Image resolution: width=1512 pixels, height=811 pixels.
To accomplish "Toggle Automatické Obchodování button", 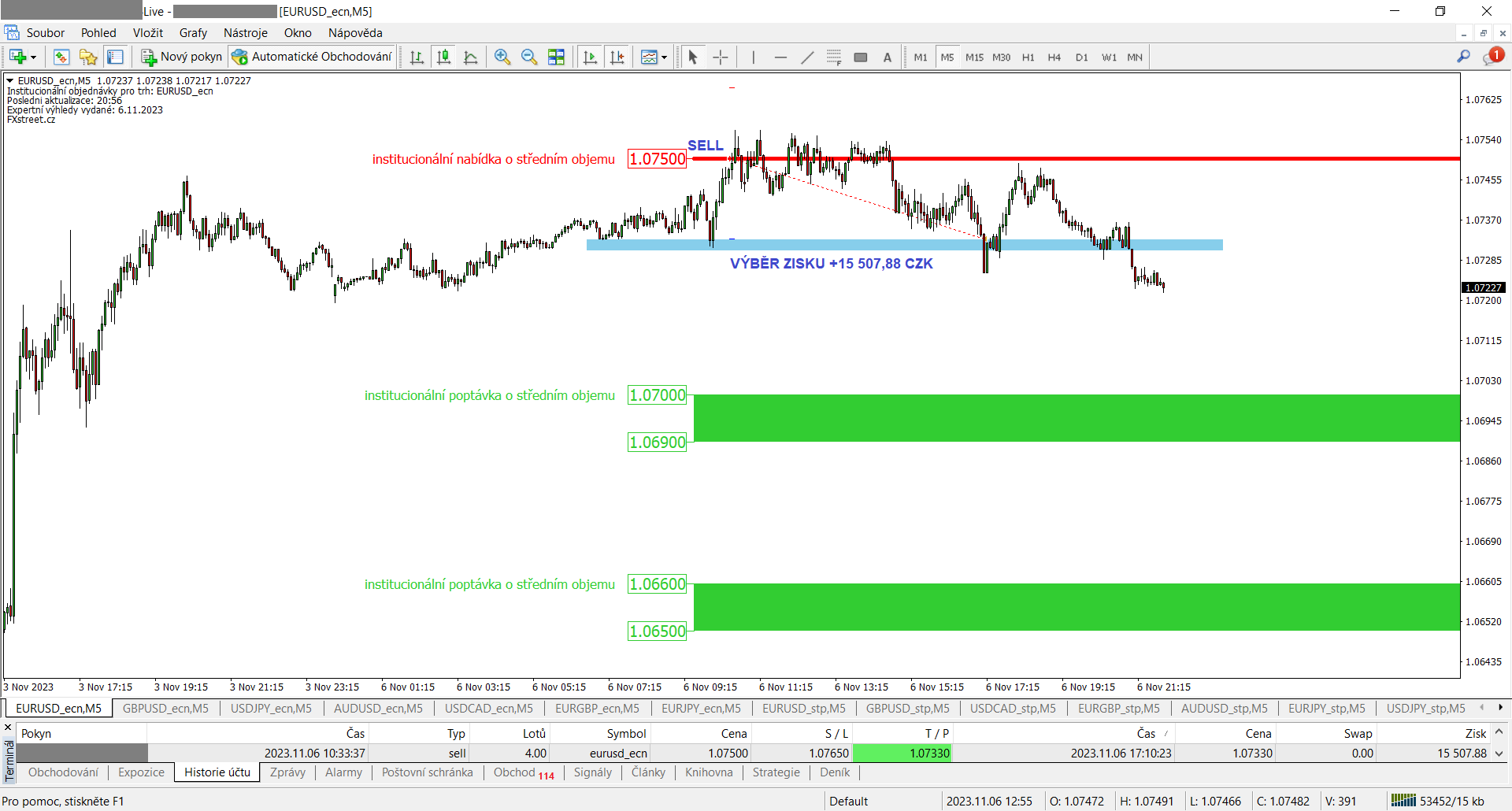I will pos(311,57).
